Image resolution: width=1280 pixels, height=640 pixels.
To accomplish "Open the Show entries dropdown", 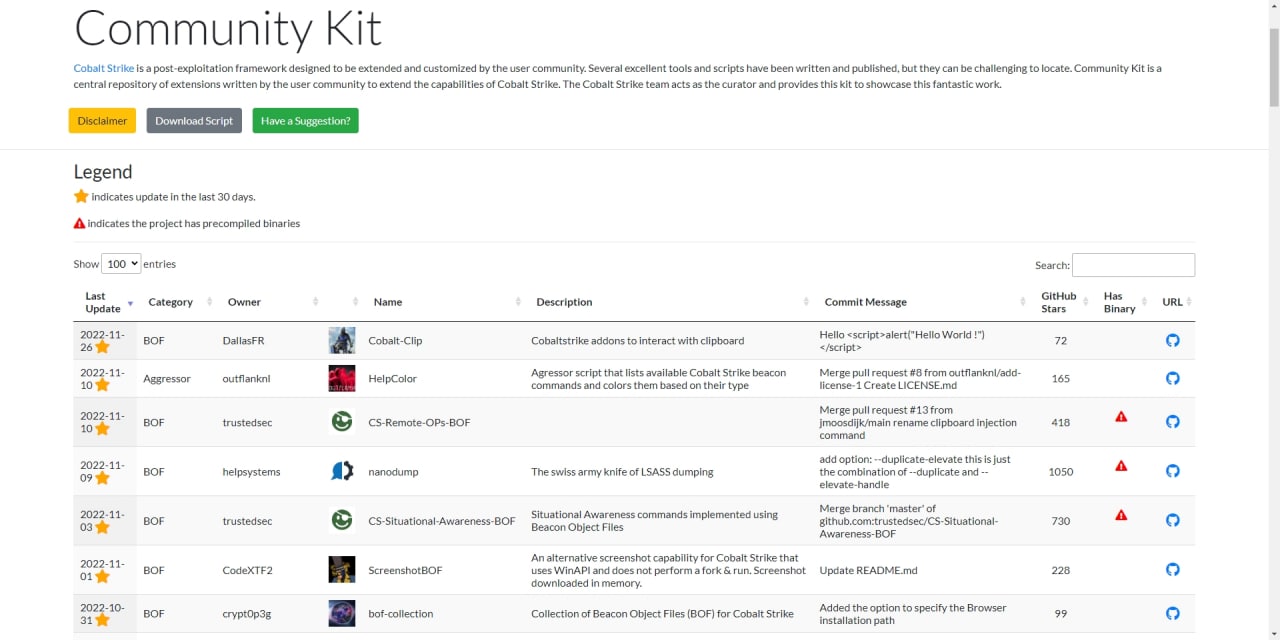I will [x=121, y=264].
